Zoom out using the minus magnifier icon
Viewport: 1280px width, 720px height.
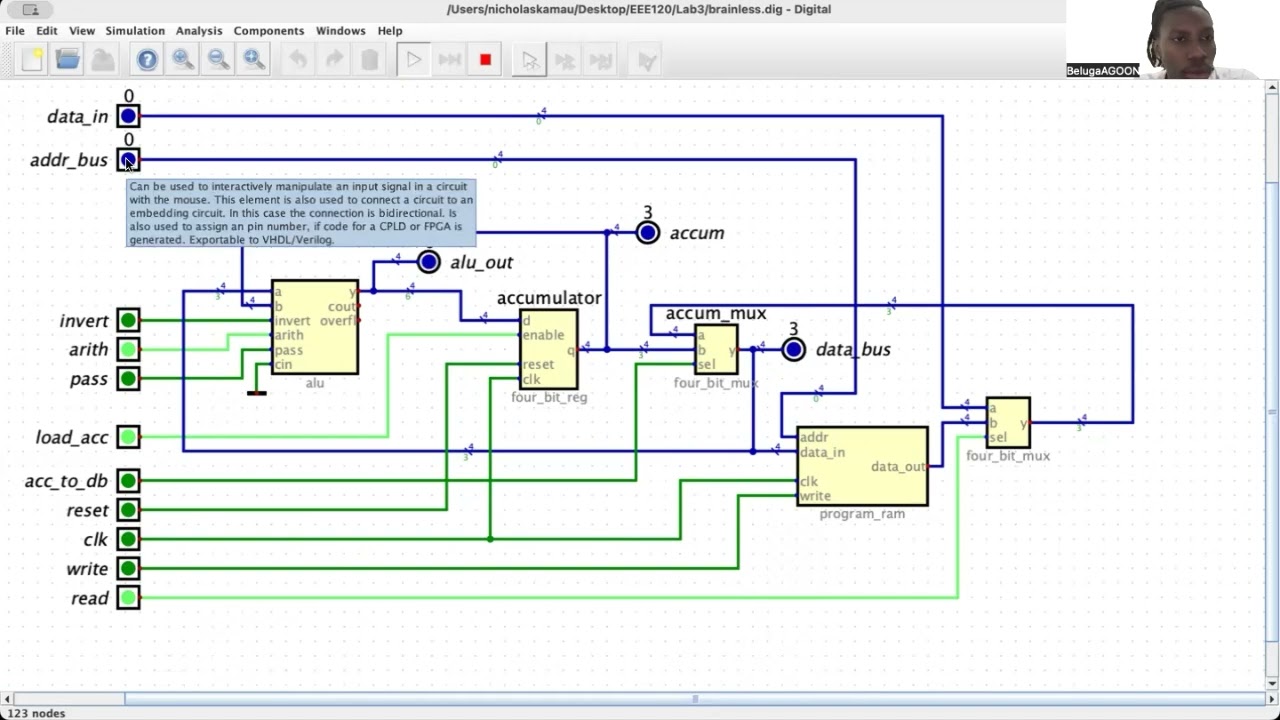pos(218,60)
